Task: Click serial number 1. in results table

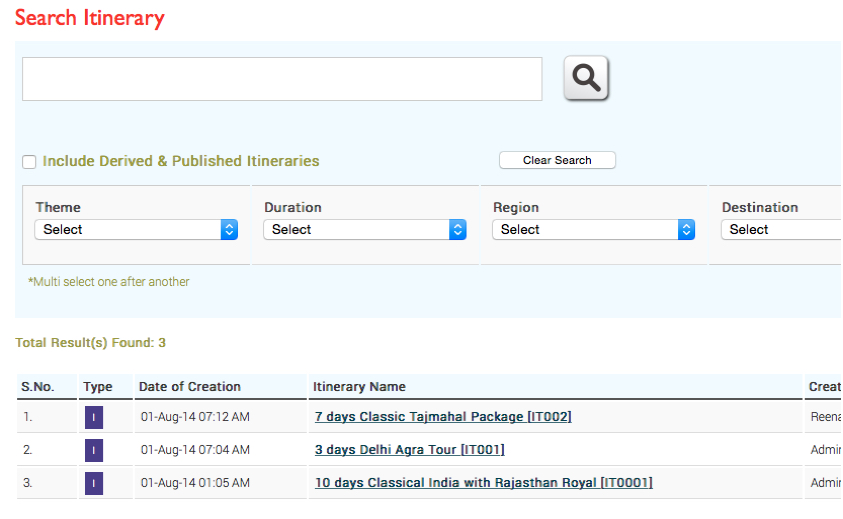Action: point(27,417)
